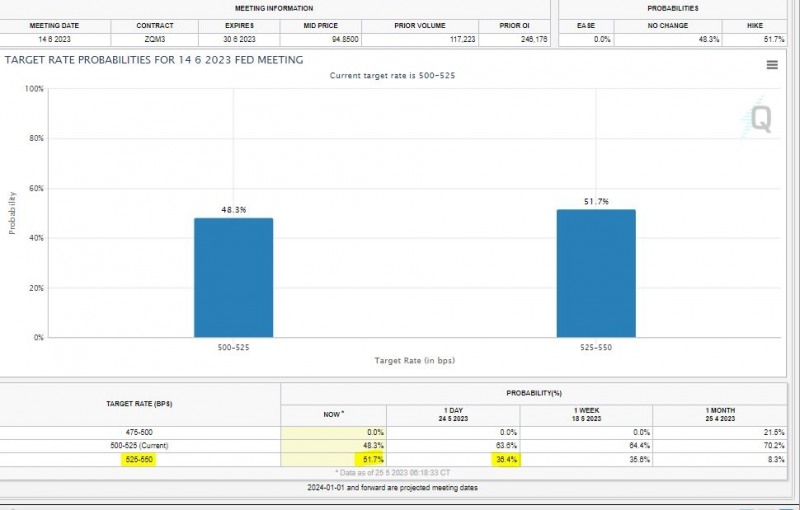Click the 'Data as of' timestamp footnote
800x510 pixels.
[392, 473]
